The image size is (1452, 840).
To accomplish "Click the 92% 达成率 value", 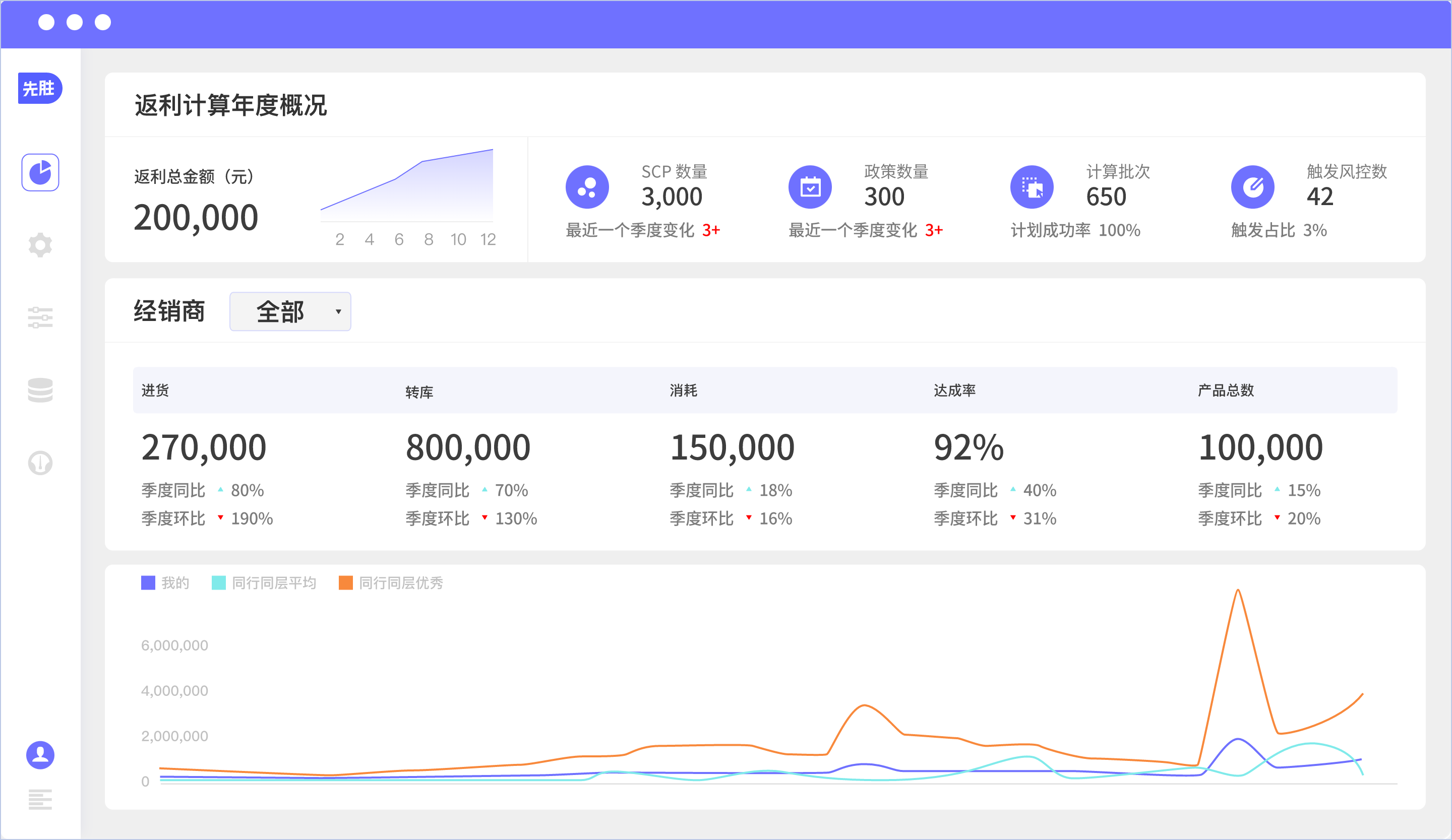I will tap(969, 448).
